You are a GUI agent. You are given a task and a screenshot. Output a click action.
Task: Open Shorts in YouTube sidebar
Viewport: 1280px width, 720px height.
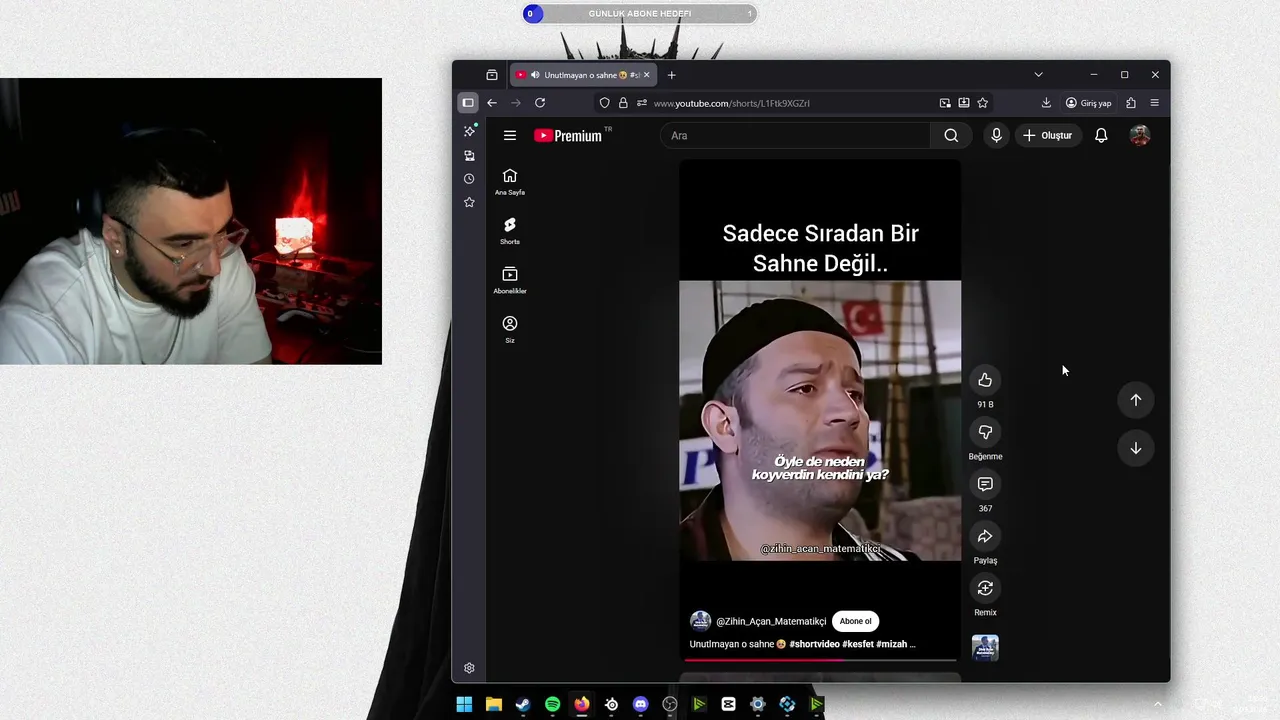pyautogui.click(x=510, y=231)
